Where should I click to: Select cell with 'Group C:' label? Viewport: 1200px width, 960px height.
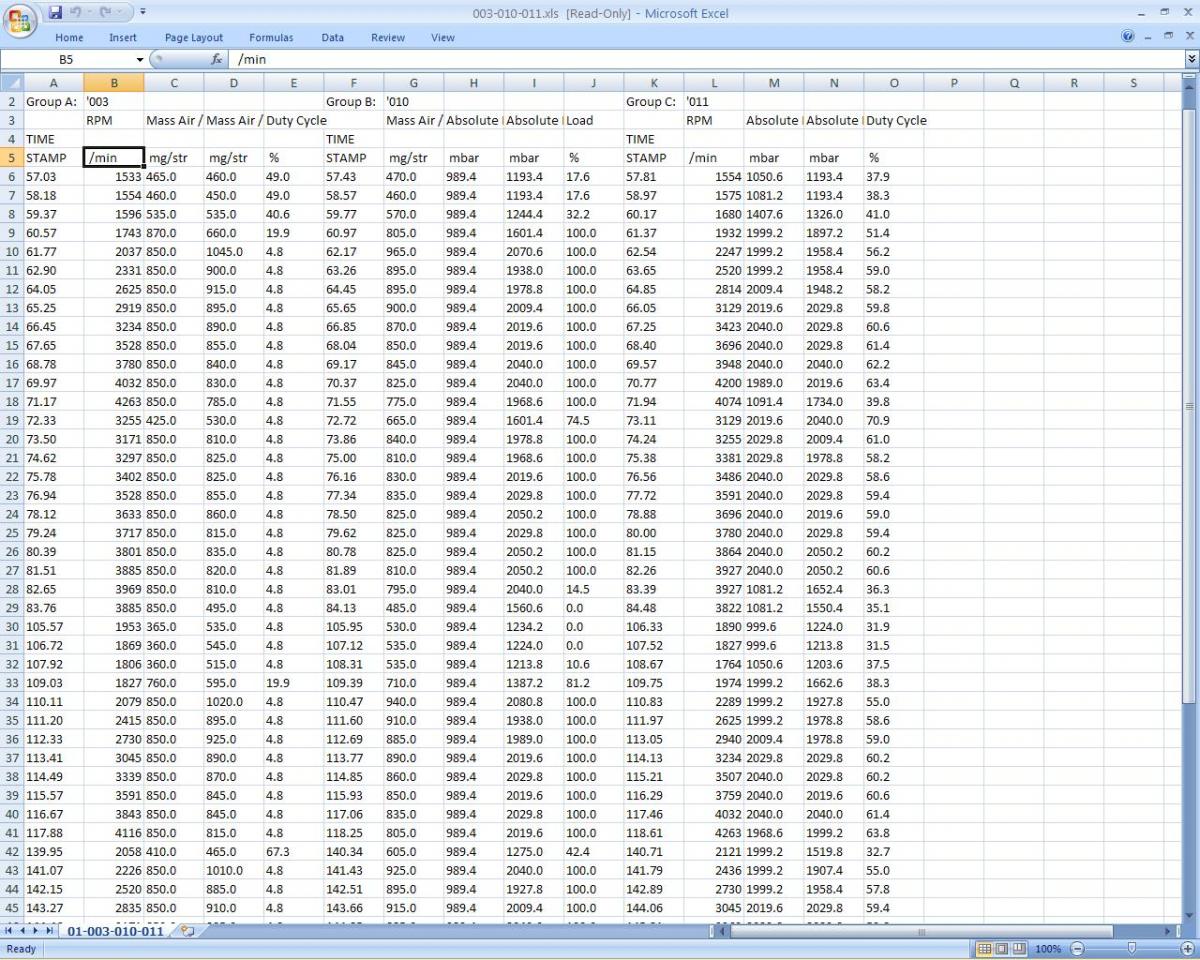pyautogui.click(x=653, y=102)
